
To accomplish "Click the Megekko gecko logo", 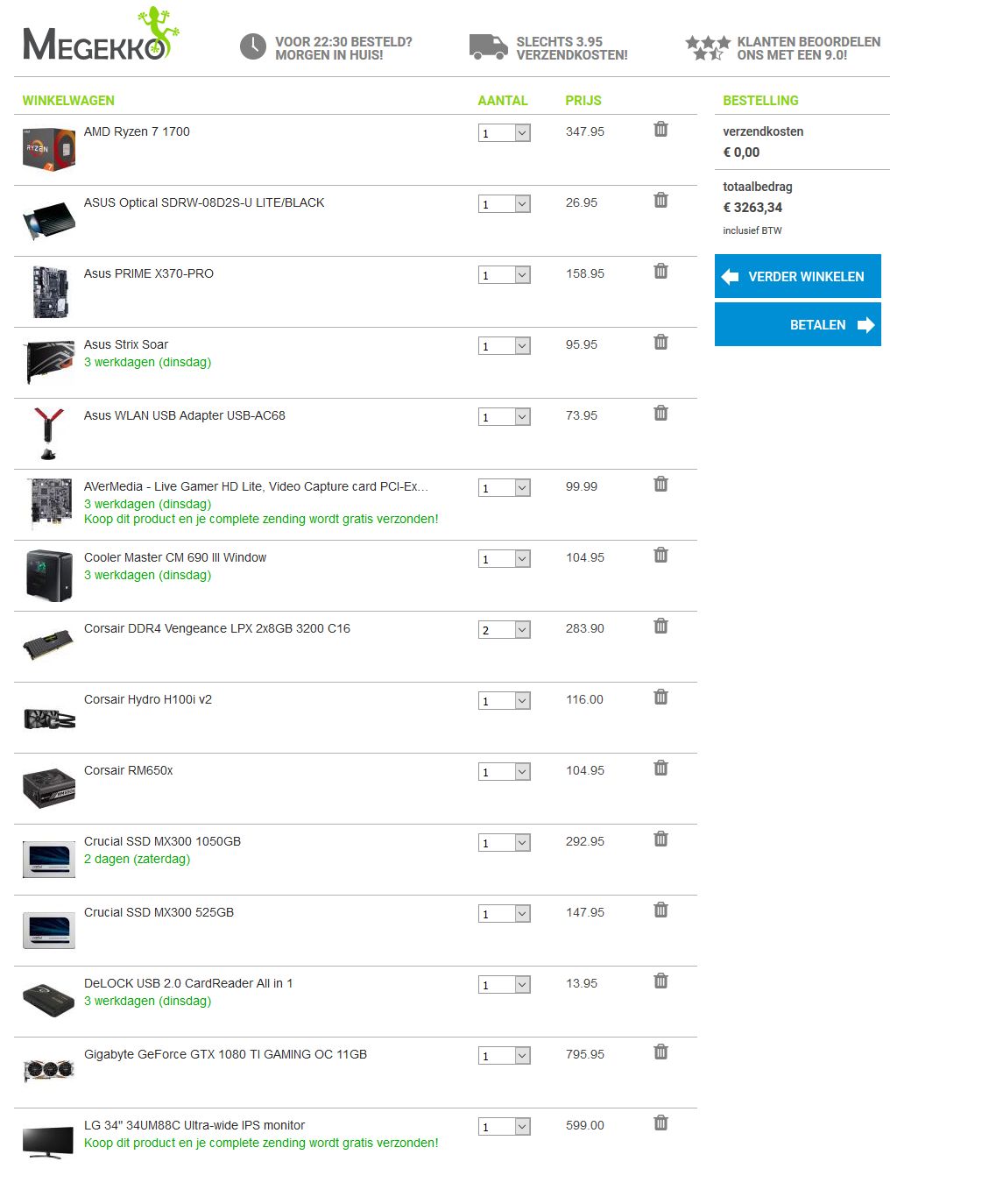I will pos(101,35).
